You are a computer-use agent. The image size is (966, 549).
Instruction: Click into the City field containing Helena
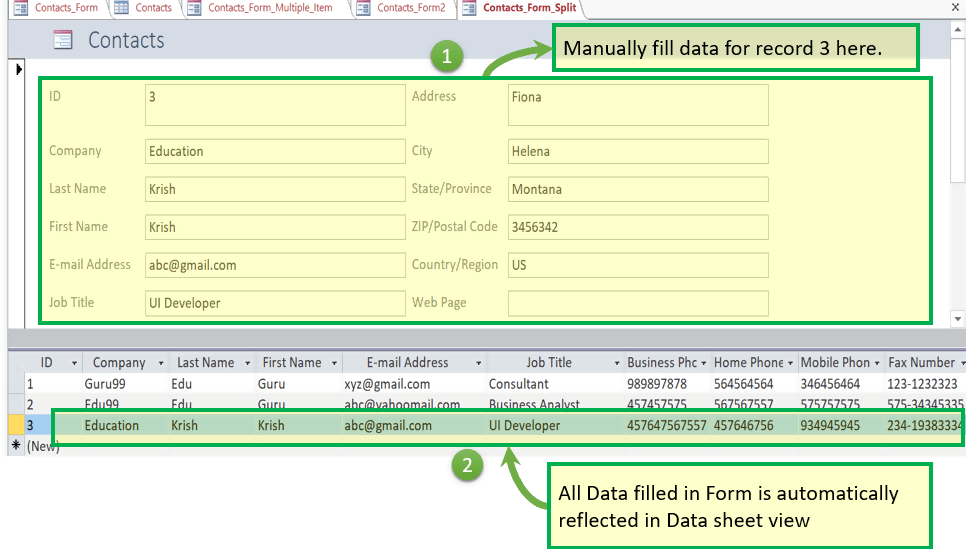tap(637, 152)
